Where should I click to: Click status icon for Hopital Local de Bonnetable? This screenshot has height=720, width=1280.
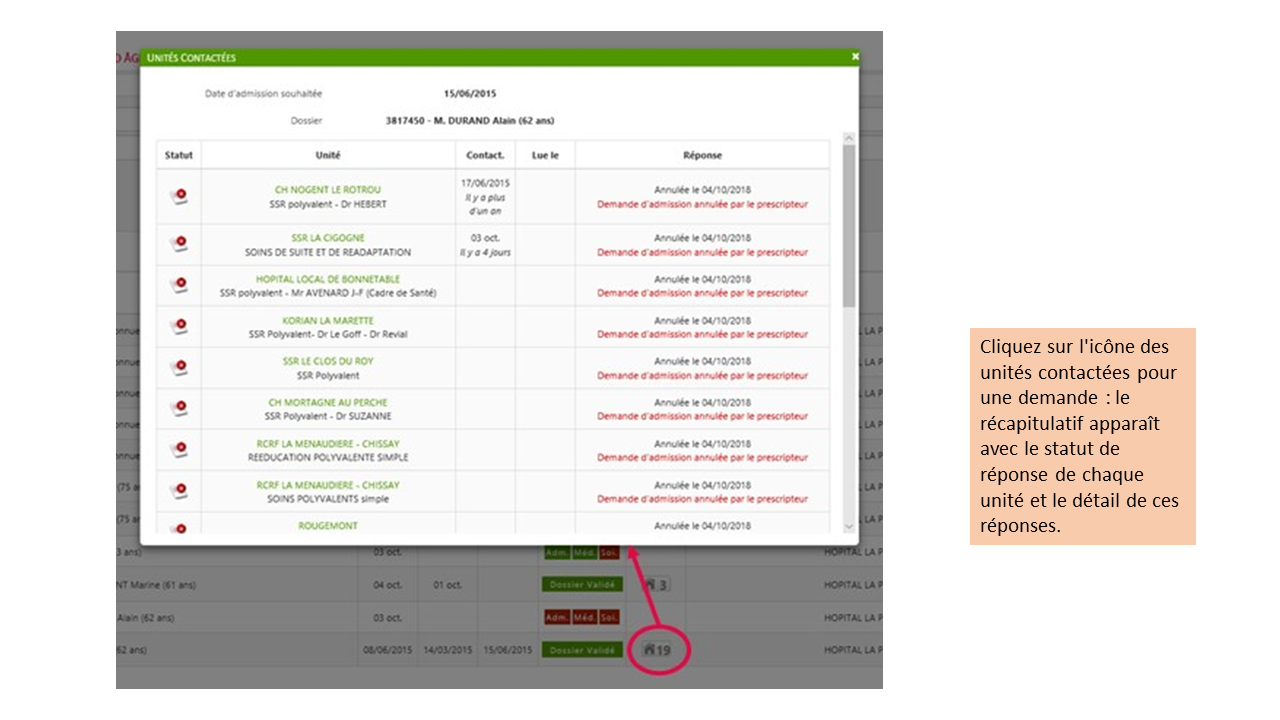(x=179, y=285)
